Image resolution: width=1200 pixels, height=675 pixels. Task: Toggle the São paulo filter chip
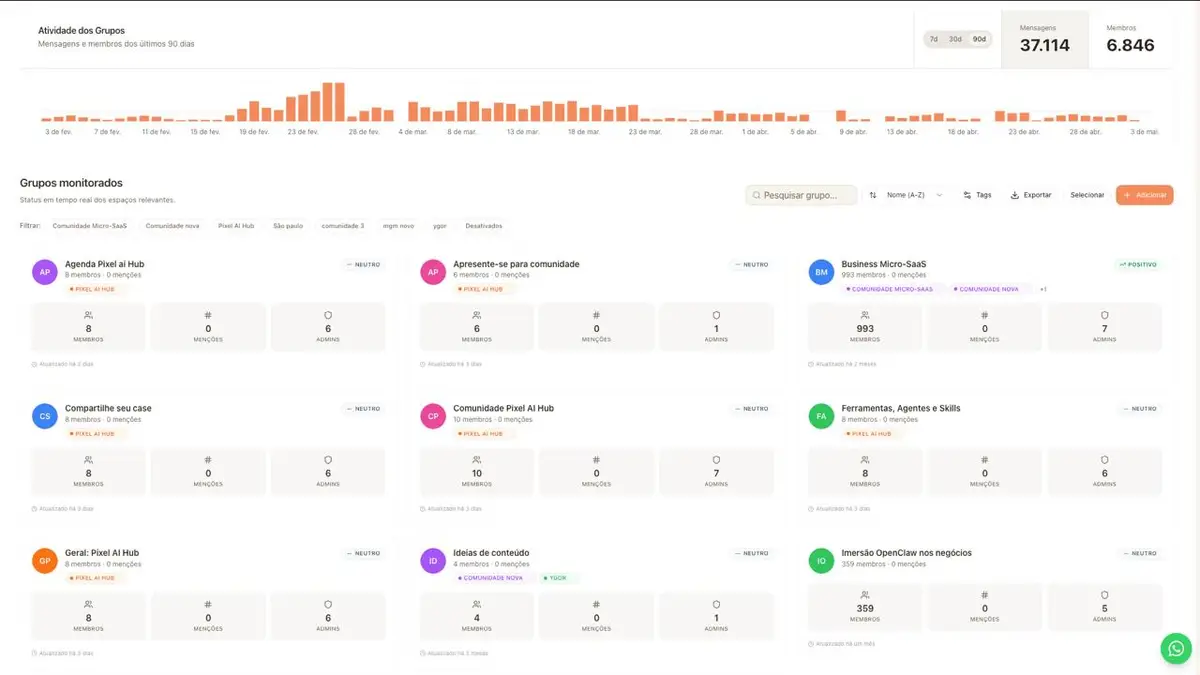[288, 226]
